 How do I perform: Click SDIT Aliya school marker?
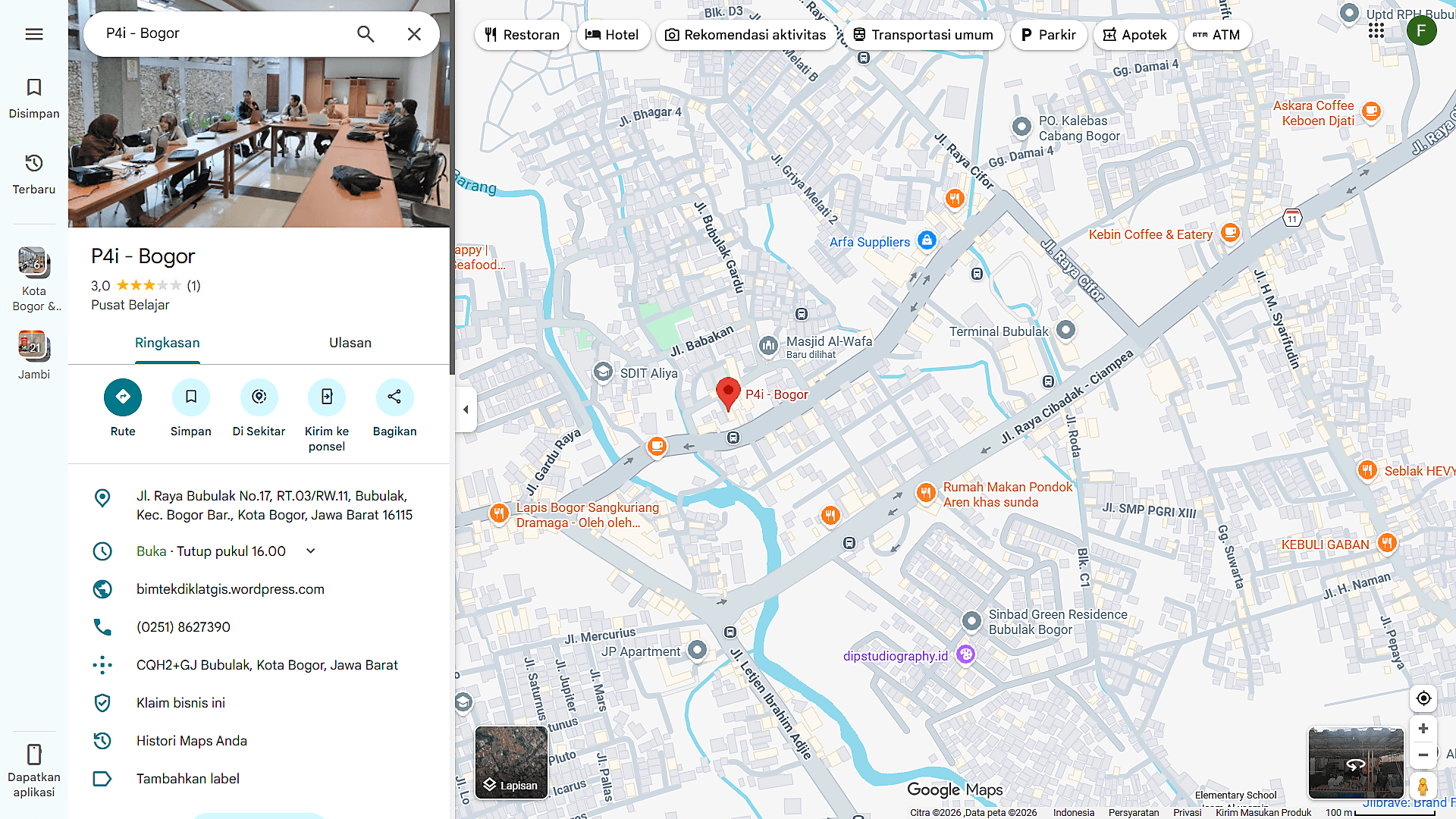(x=603, y=372)
